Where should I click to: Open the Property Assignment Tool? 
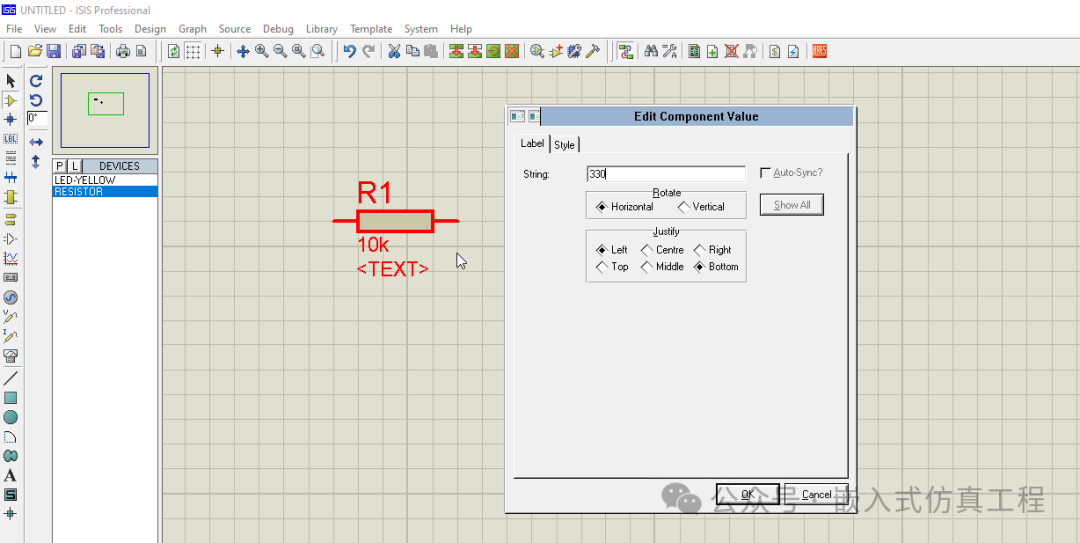[669, 51]
